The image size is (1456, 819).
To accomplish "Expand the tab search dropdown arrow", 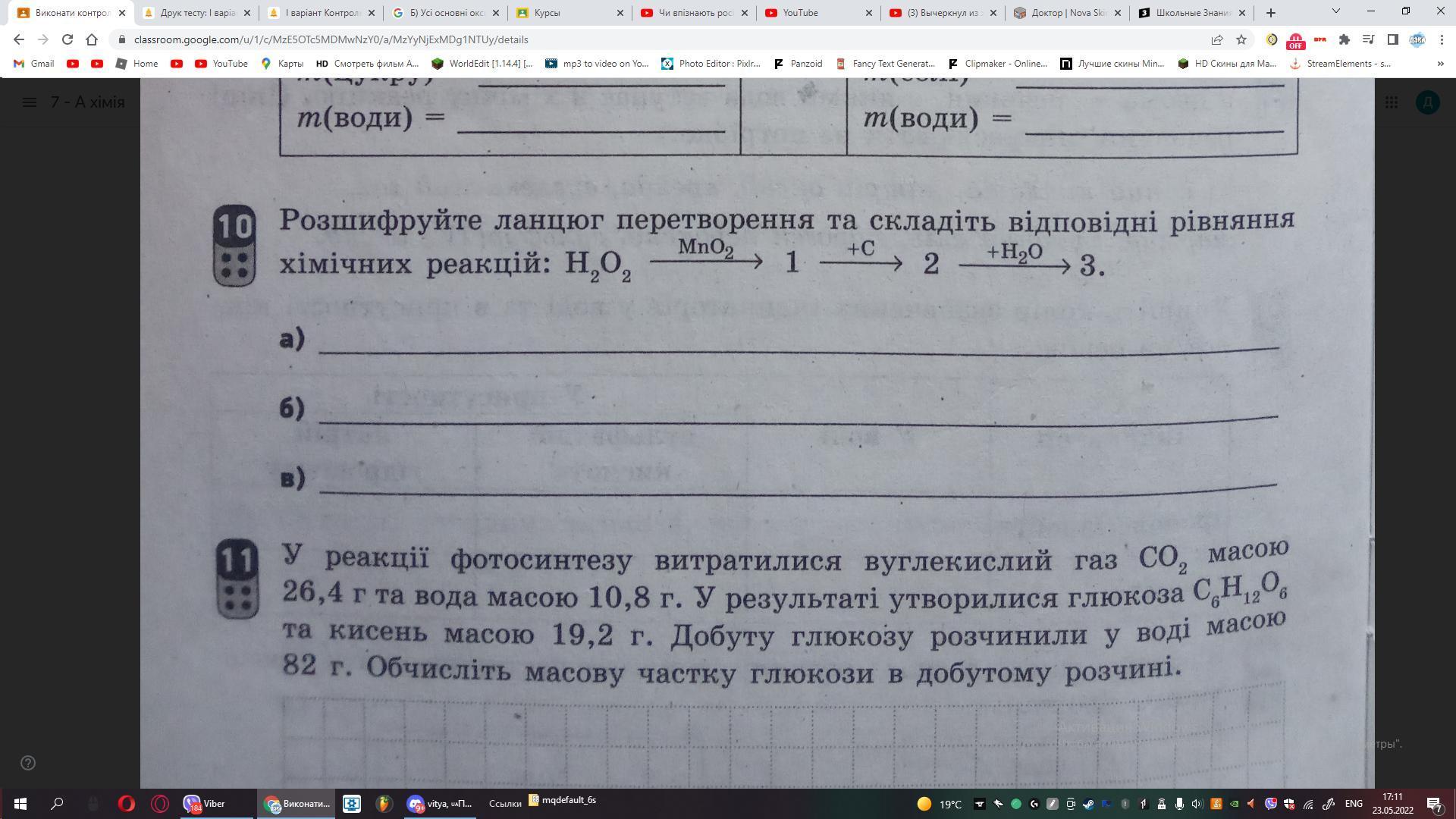I will click(1336, 12).
